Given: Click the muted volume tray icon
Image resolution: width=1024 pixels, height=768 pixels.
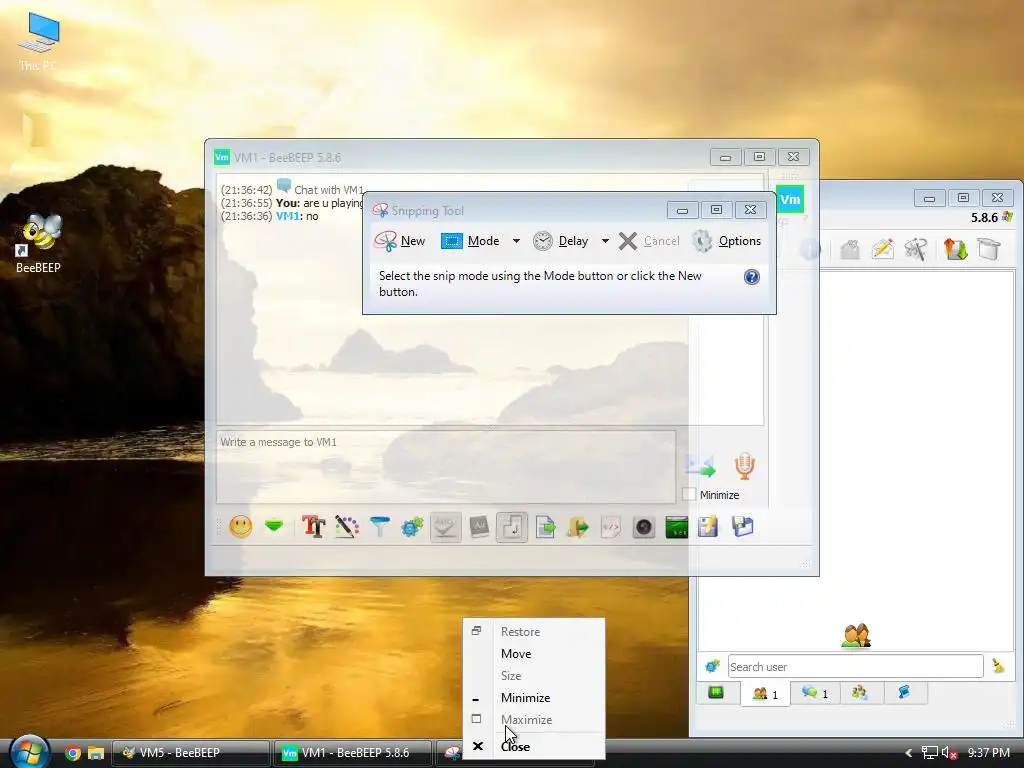Looking at the screenshot, I should (949, 753).
